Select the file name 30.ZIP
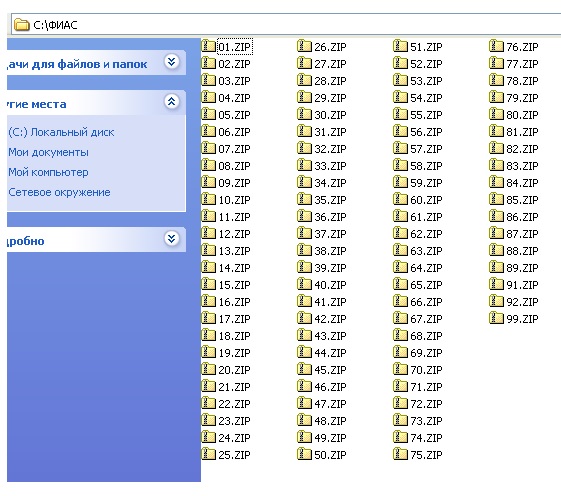Viewport: 561px width, 496px height. tap(330, 115)
